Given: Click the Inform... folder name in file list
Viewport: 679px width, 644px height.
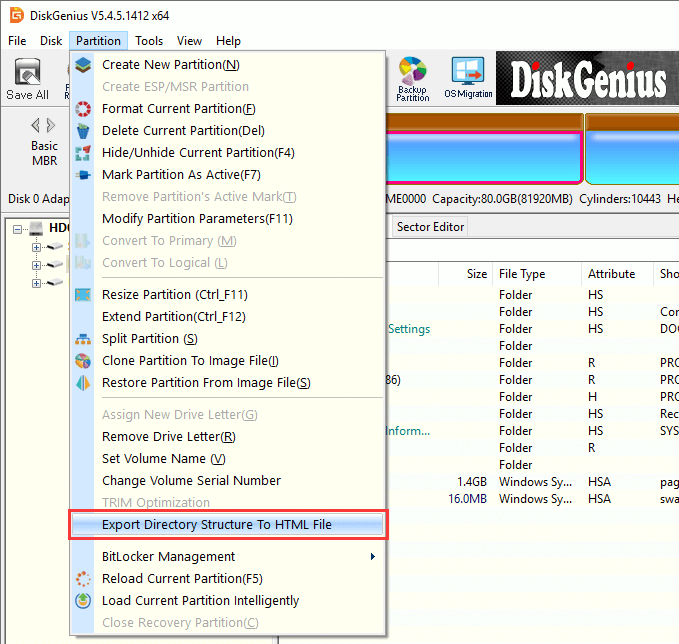Looking at the screenshot, I should click(408, 431).
